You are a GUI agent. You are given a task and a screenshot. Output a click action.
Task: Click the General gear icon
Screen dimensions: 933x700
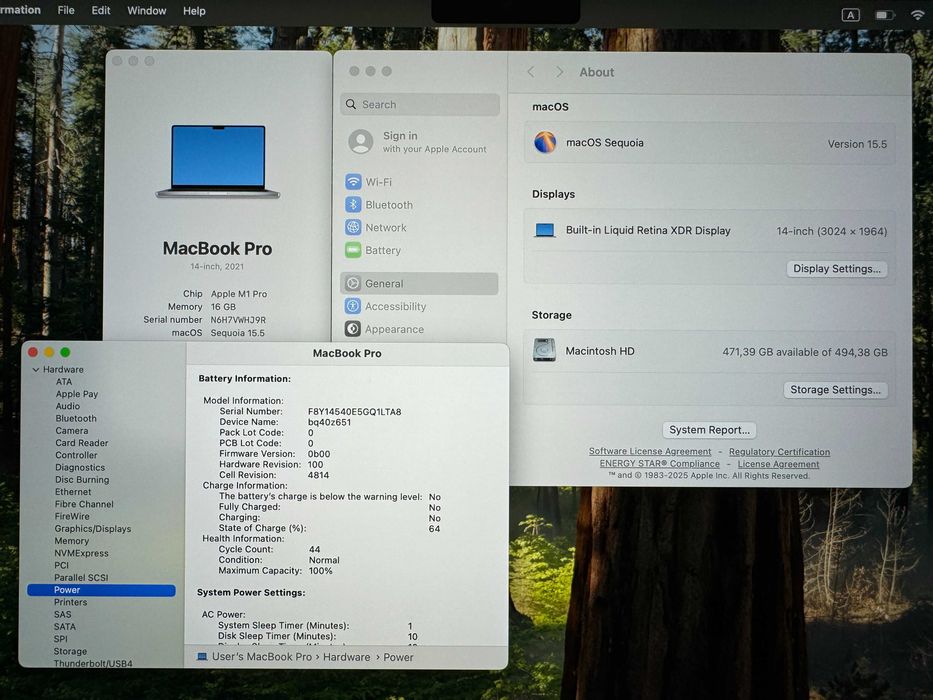pyautogui.click(x=353, y=283)
